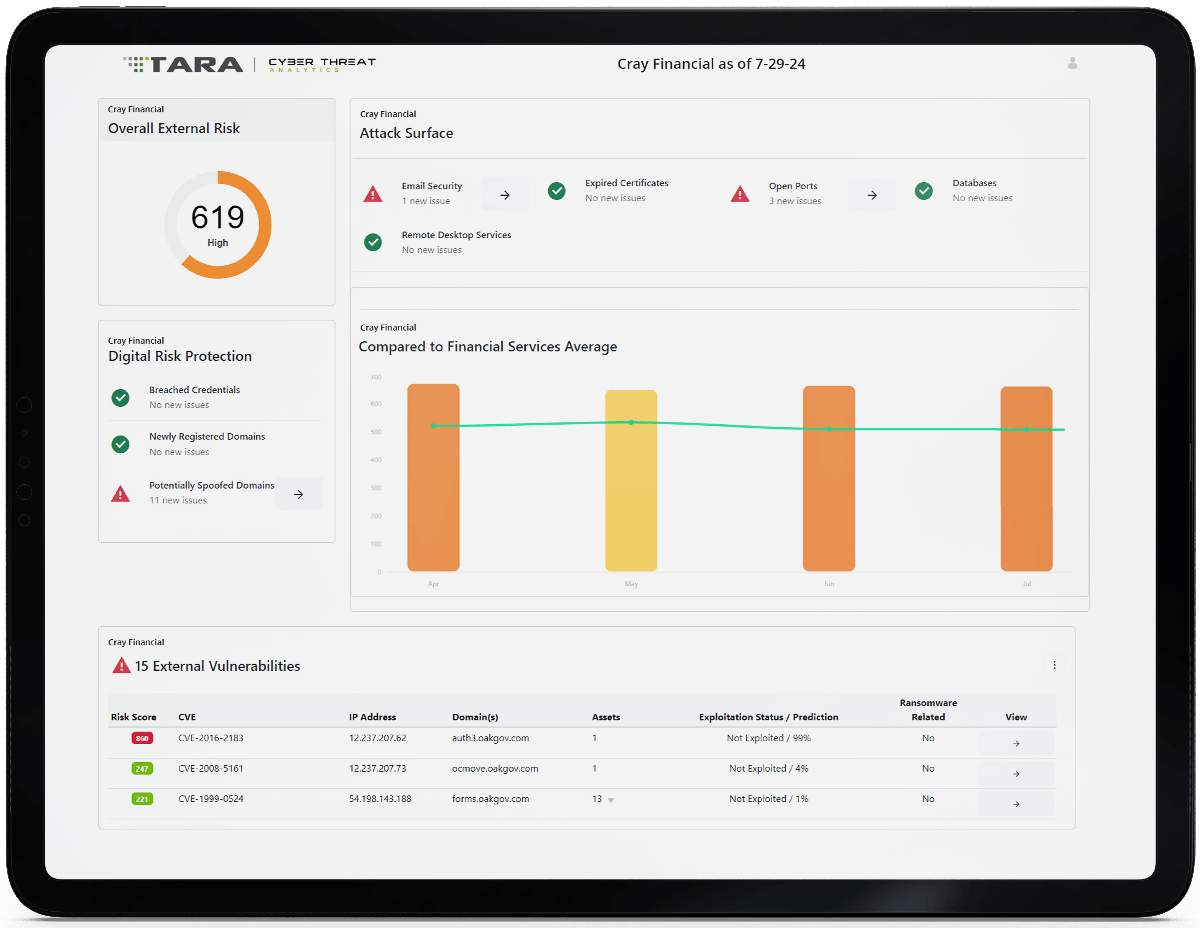Viewport: 1200px width, 928px height.
Task: View details for CVE-2016-2183 row
Action: click(x=1016, y=743)
